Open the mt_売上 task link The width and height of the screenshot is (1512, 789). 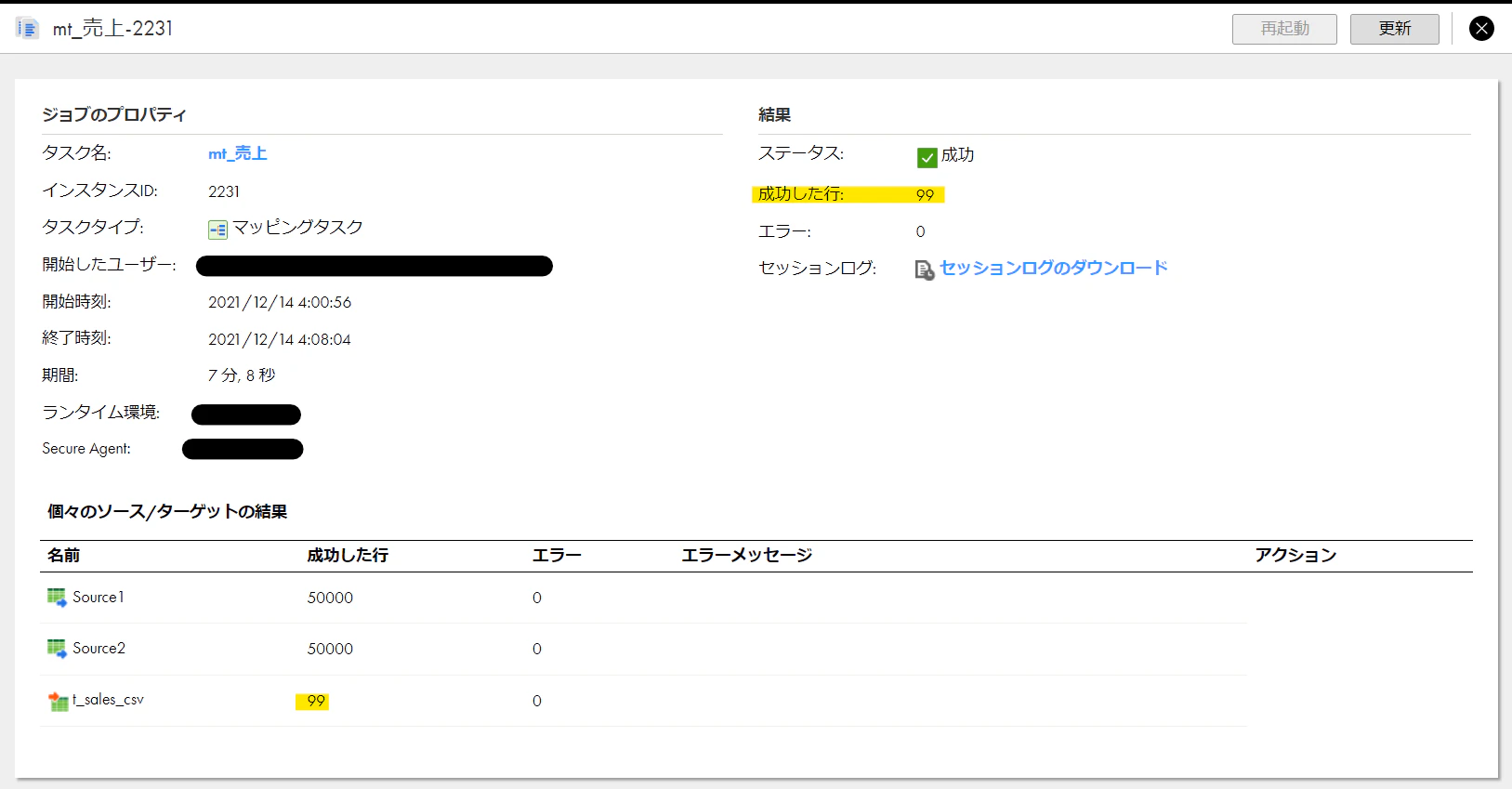(x=237, y=153)
